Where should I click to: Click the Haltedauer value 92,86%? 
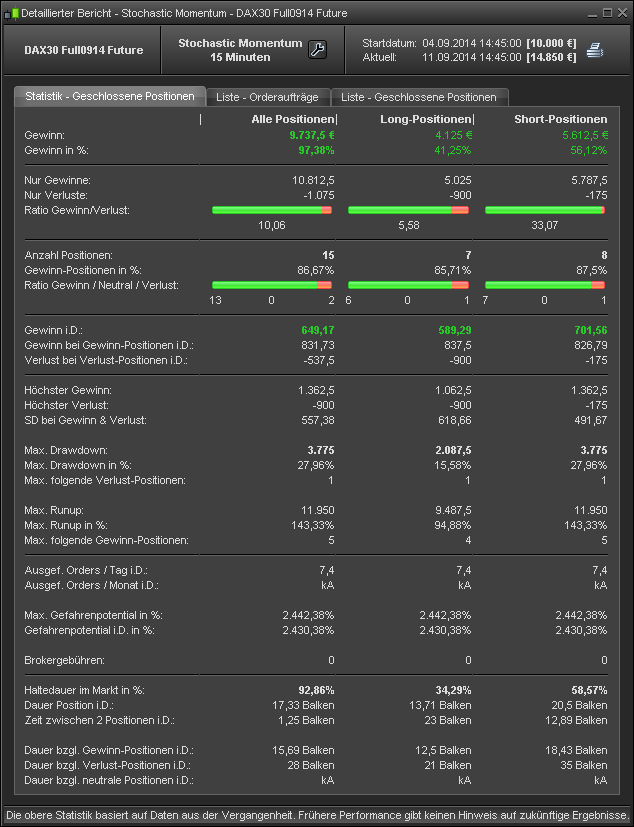coord(316,690)
